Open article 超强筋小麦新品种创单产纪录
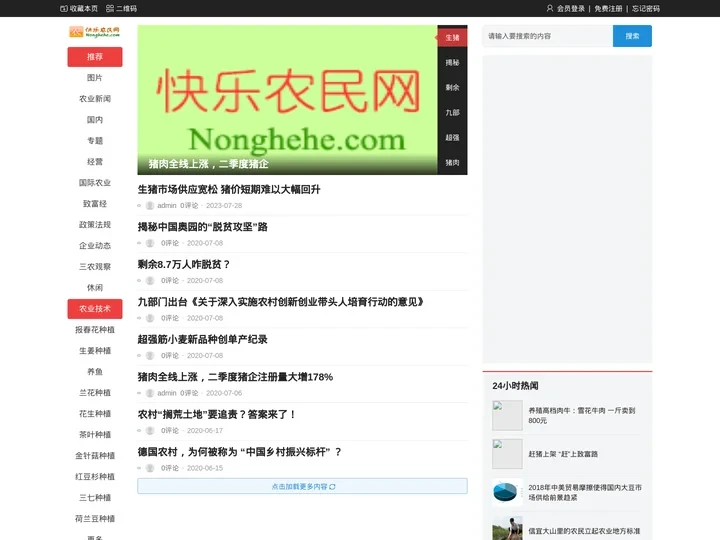 202,339
